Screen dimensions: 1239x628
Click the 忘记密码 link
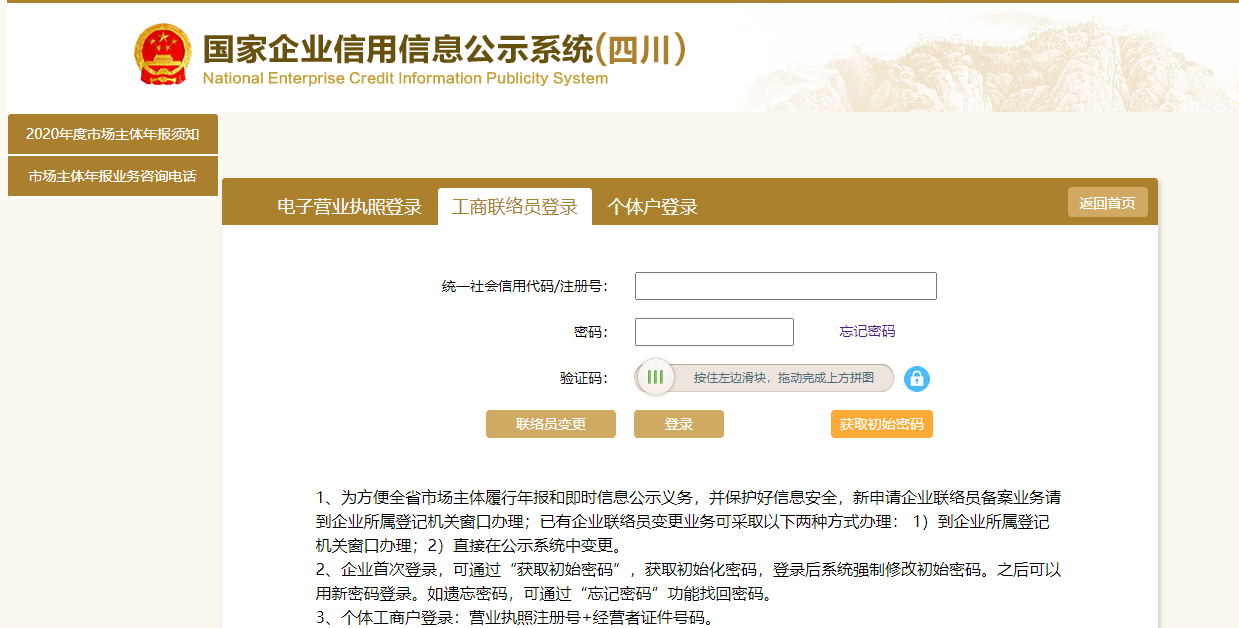coord(867,331)
